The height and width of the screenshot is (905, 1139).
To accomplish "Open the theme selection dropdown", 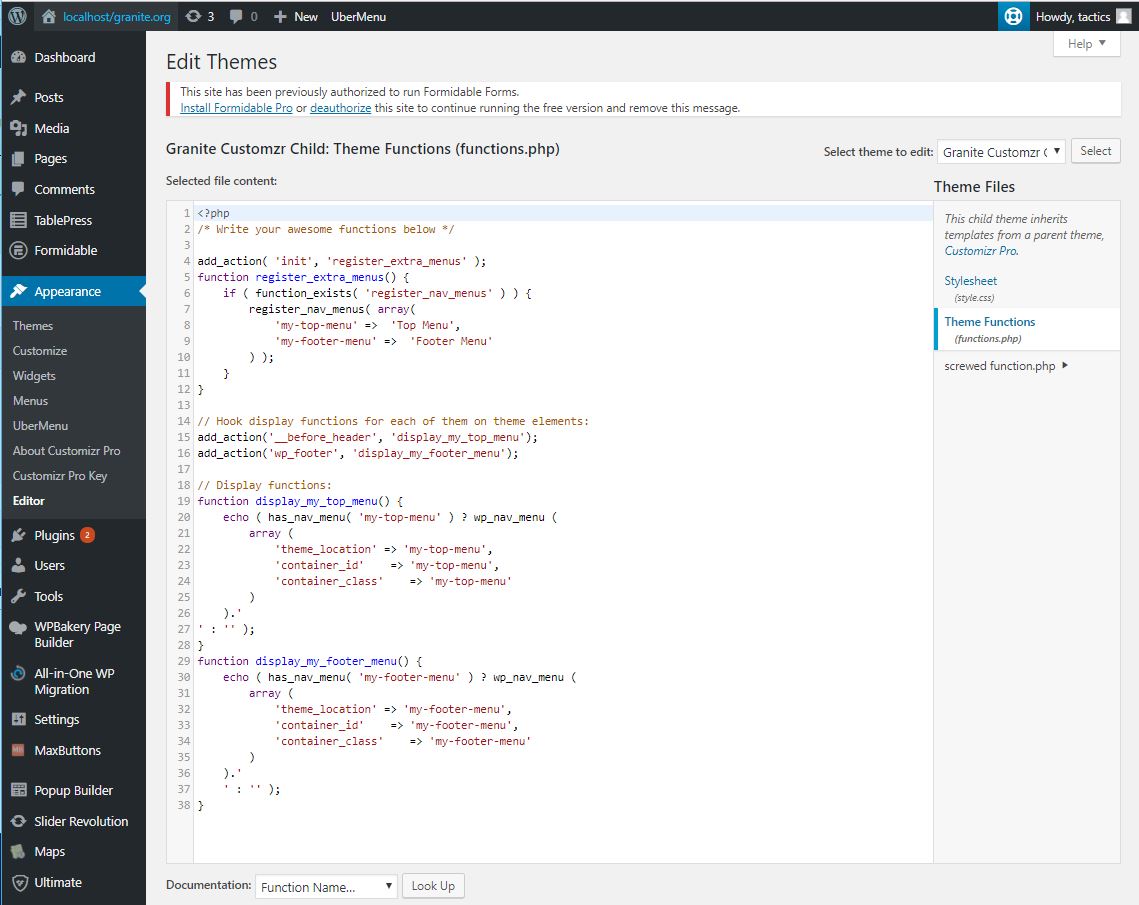I will [x=1001, y=152].
